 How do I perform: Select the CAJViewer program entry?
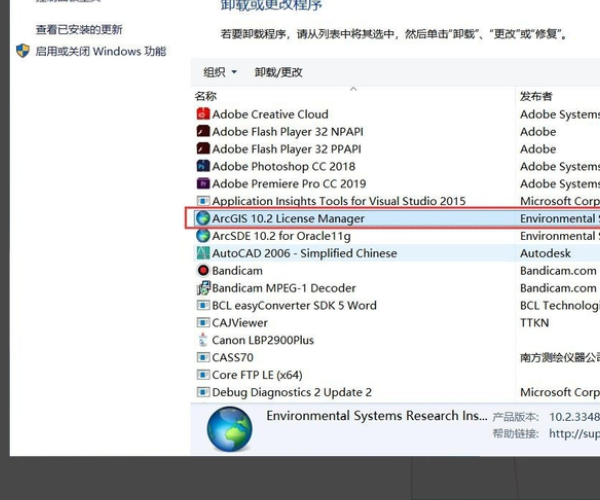(240, 323)
